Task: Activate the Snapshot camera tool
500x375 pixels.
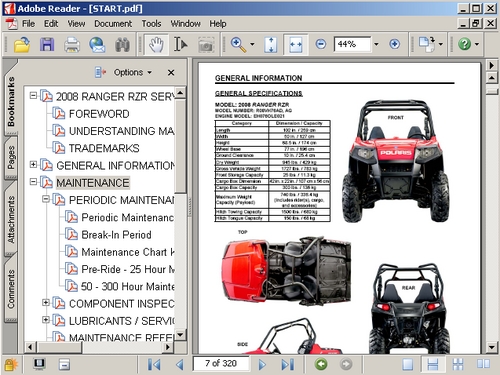Action: (x=206, y=45)
